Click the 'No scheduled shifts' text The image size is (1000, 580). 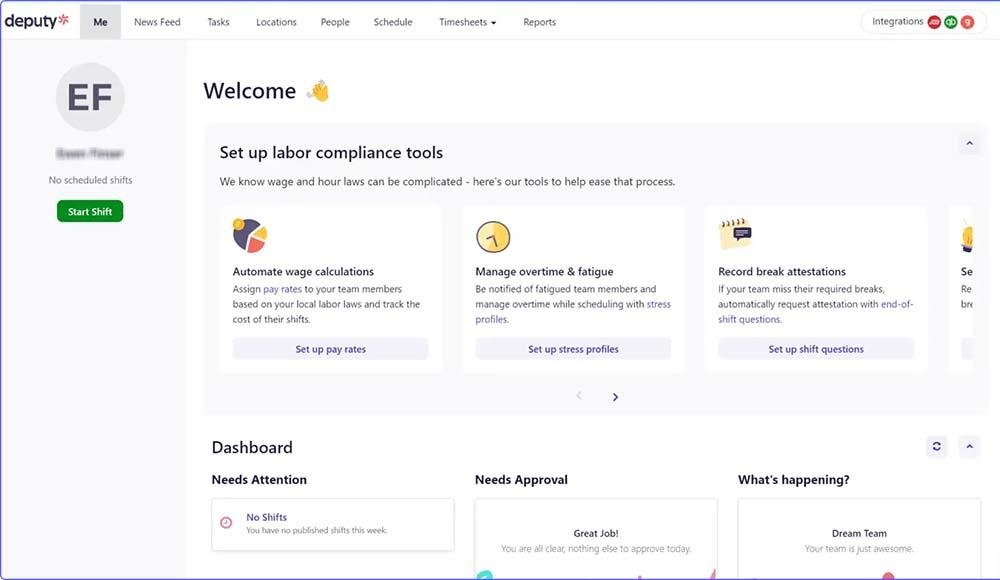[91, 180]
